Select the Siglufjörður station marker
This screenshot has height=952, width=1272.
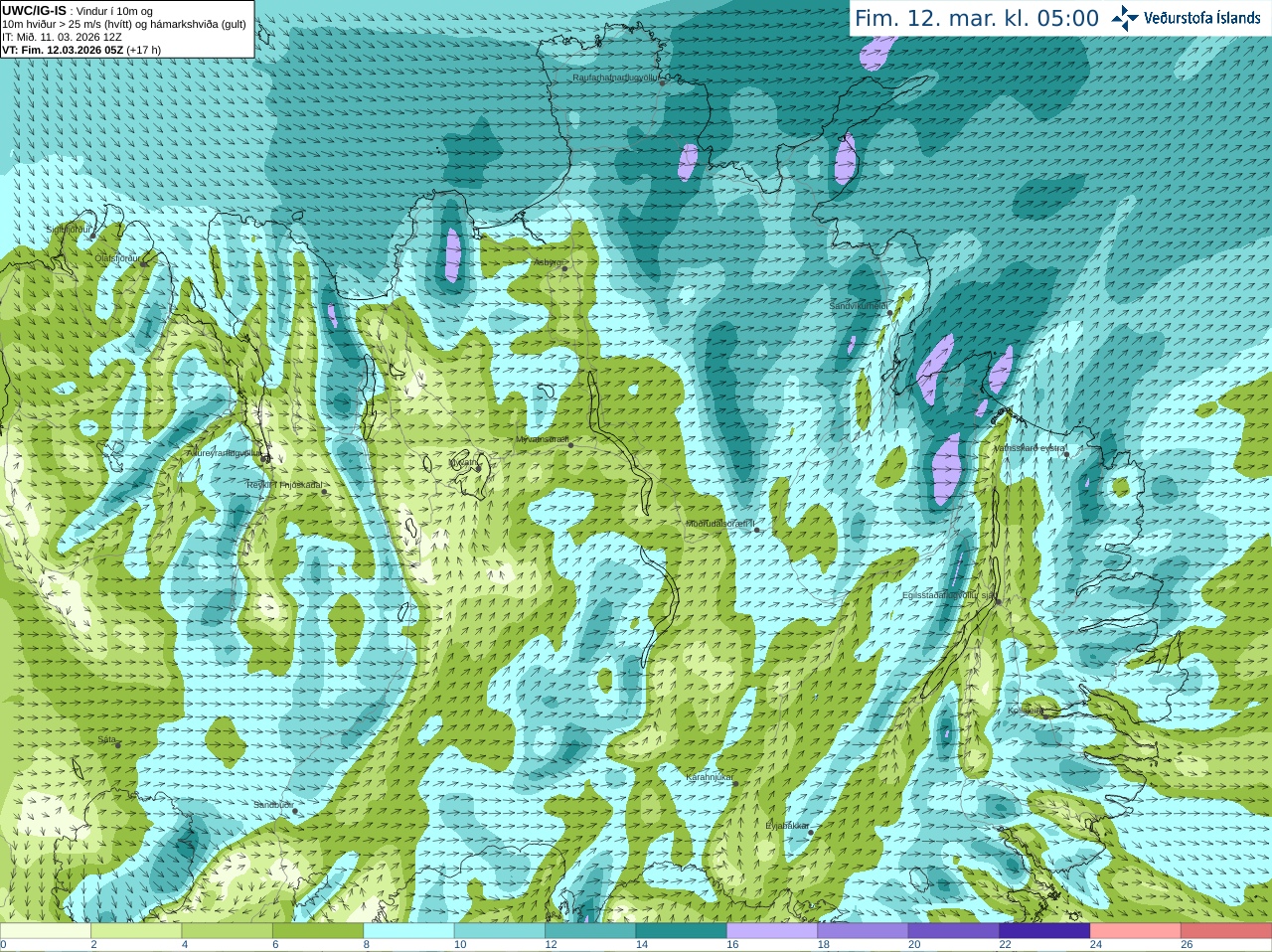tap(94, 235)
